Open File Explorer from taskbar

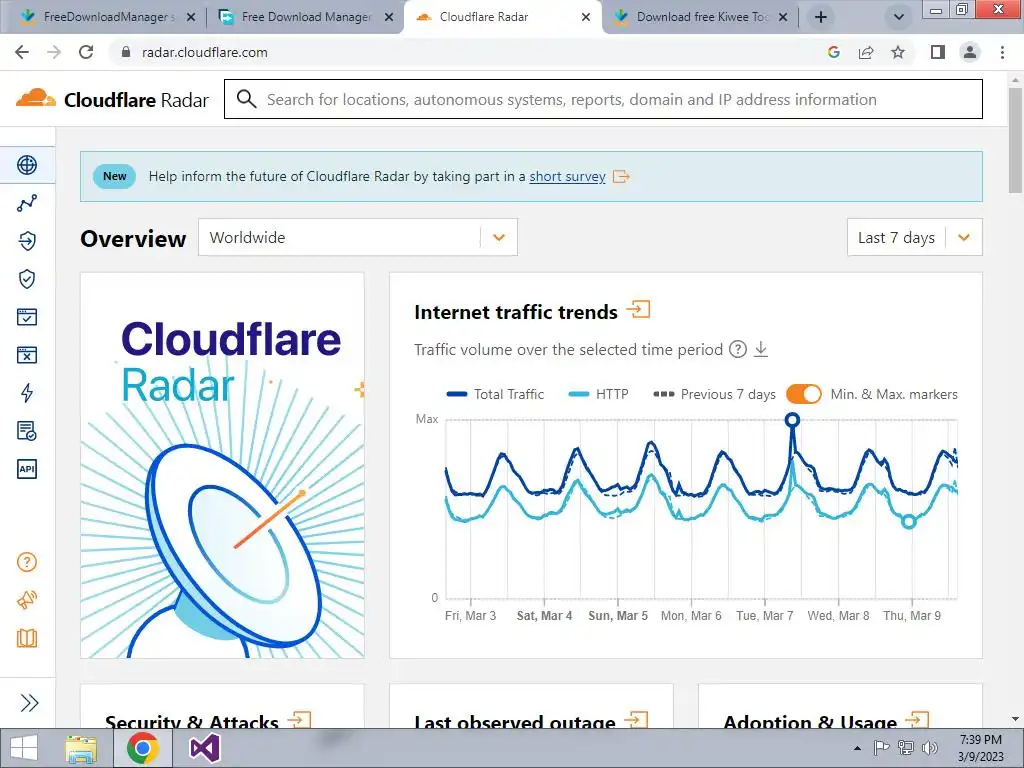[x=81, y=748]
